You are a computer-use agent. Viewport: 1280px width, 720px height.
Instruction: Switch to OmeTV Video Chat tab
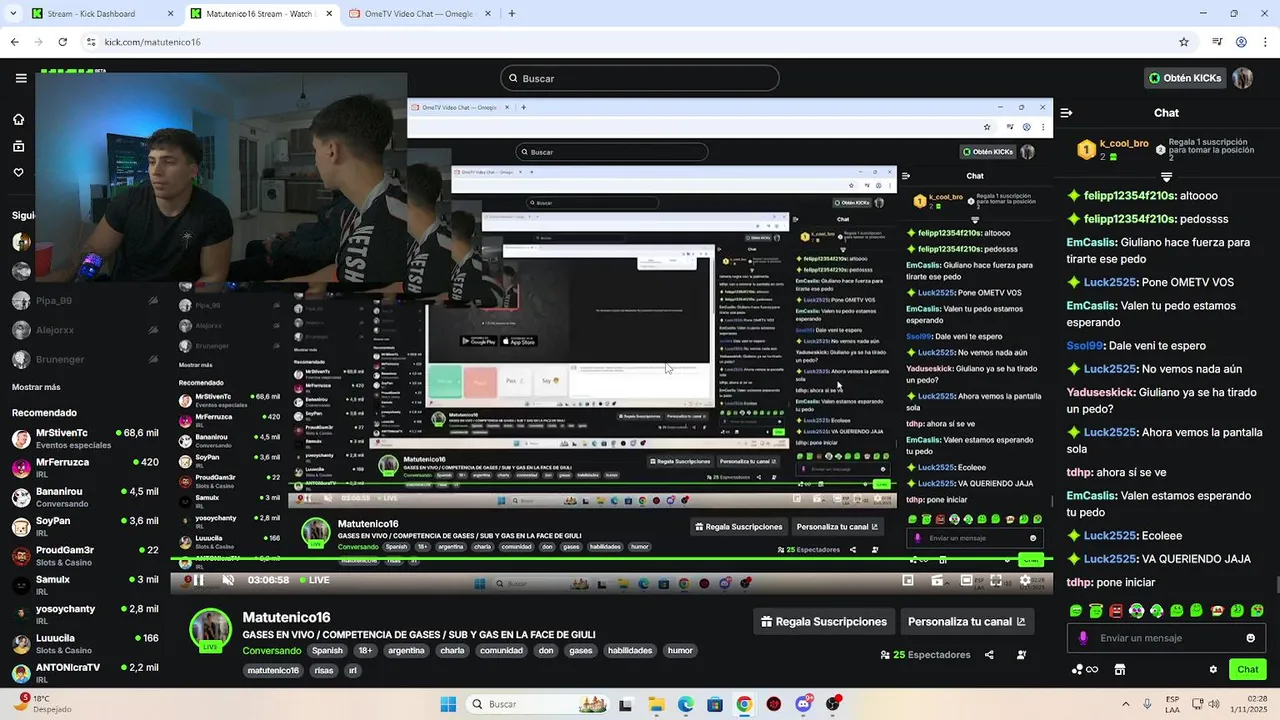[x=418, y=14]
